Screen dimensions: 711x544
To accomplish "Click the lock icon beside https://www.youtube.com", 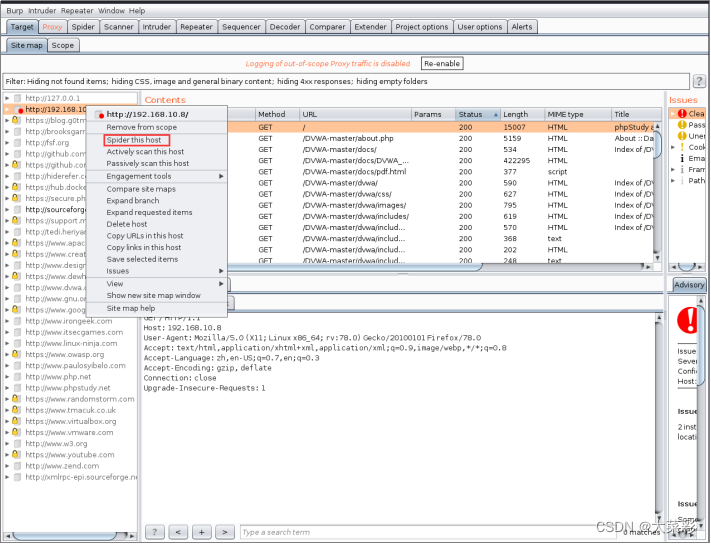I will [x=16, y=454].
